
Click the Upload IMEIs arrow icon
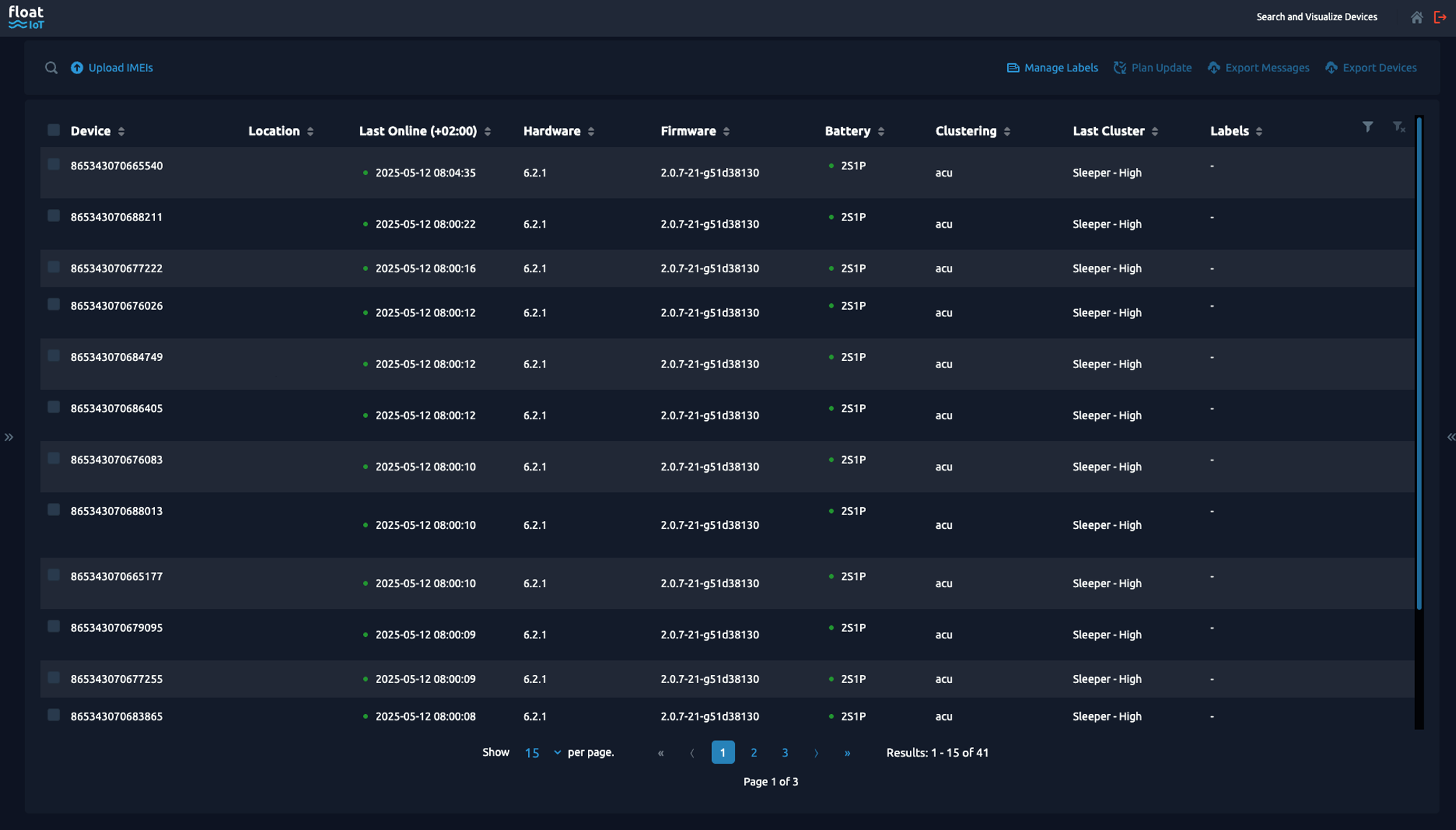point(77,68)
